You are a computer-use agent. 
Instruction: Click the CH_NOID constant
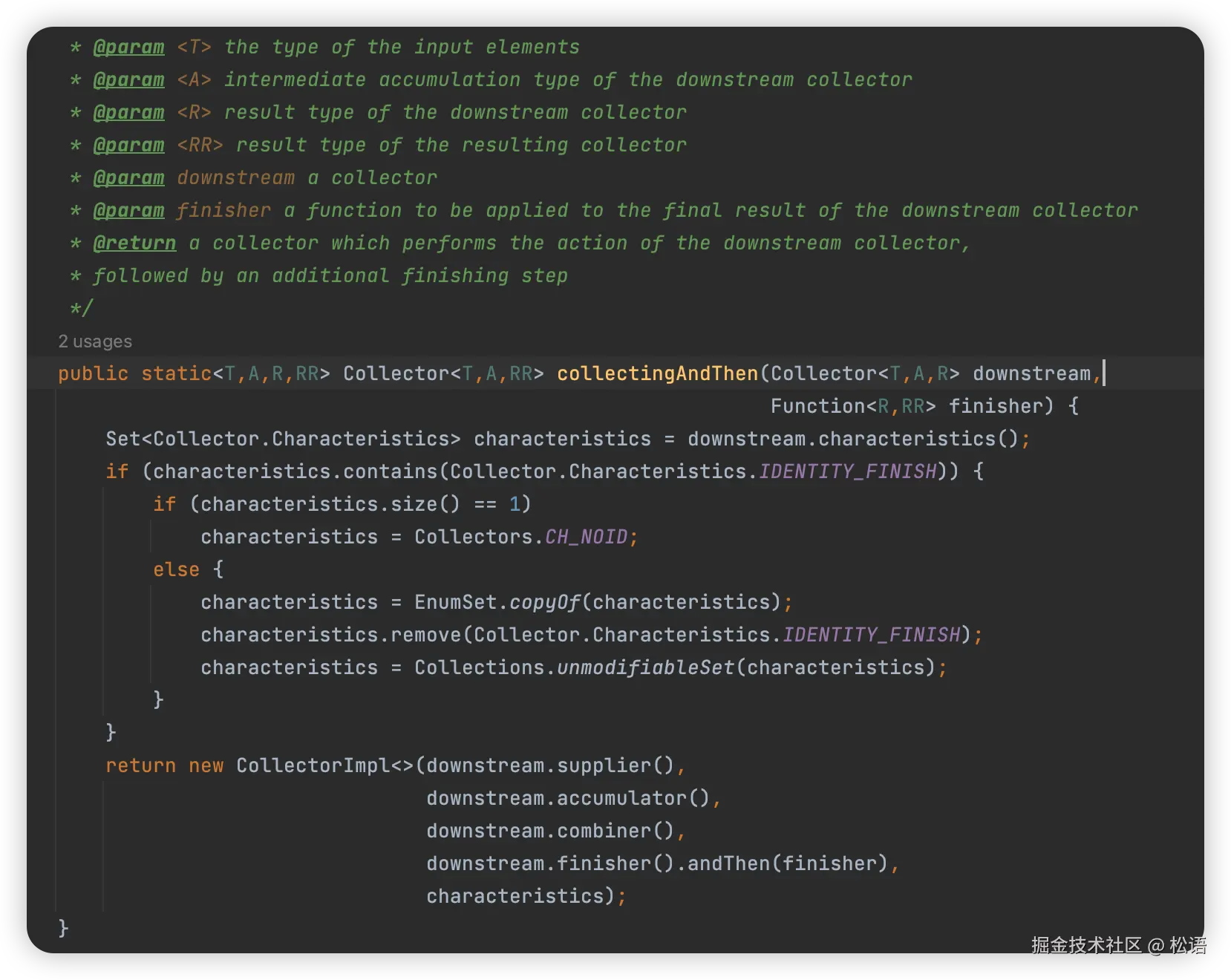[x=587, y=537]
